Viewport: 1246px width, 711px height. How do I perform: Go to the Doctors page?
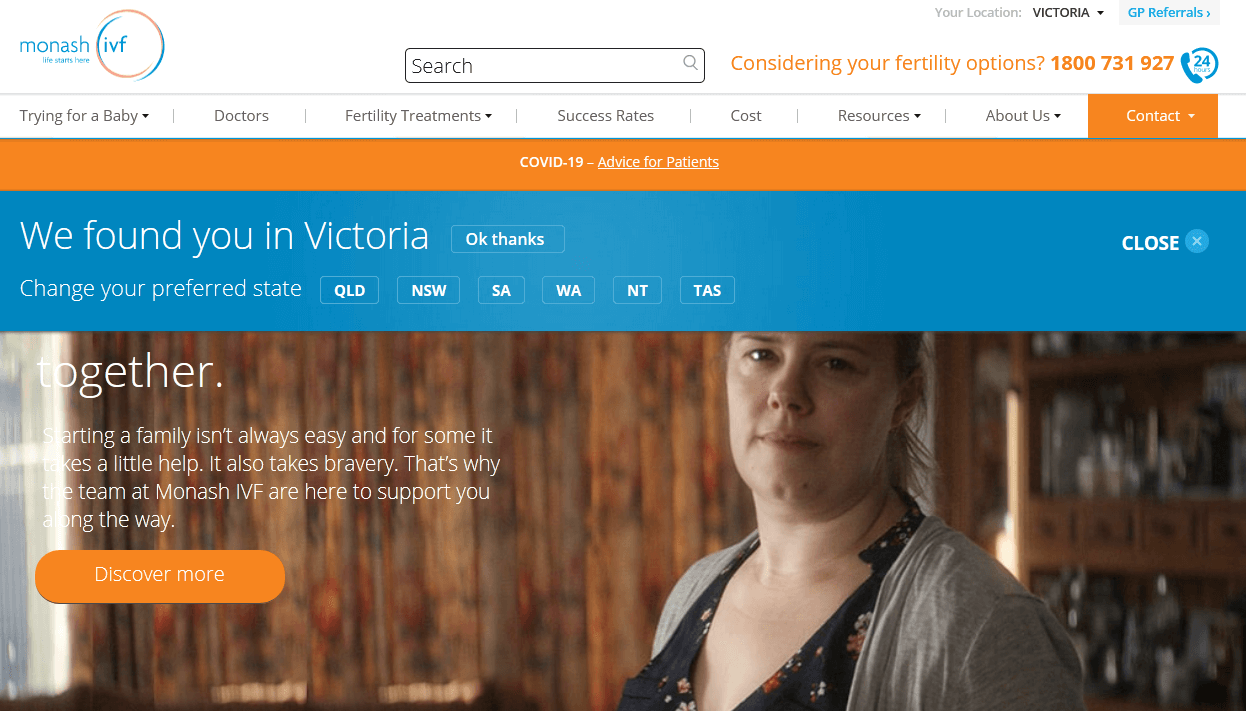[241, 116]
